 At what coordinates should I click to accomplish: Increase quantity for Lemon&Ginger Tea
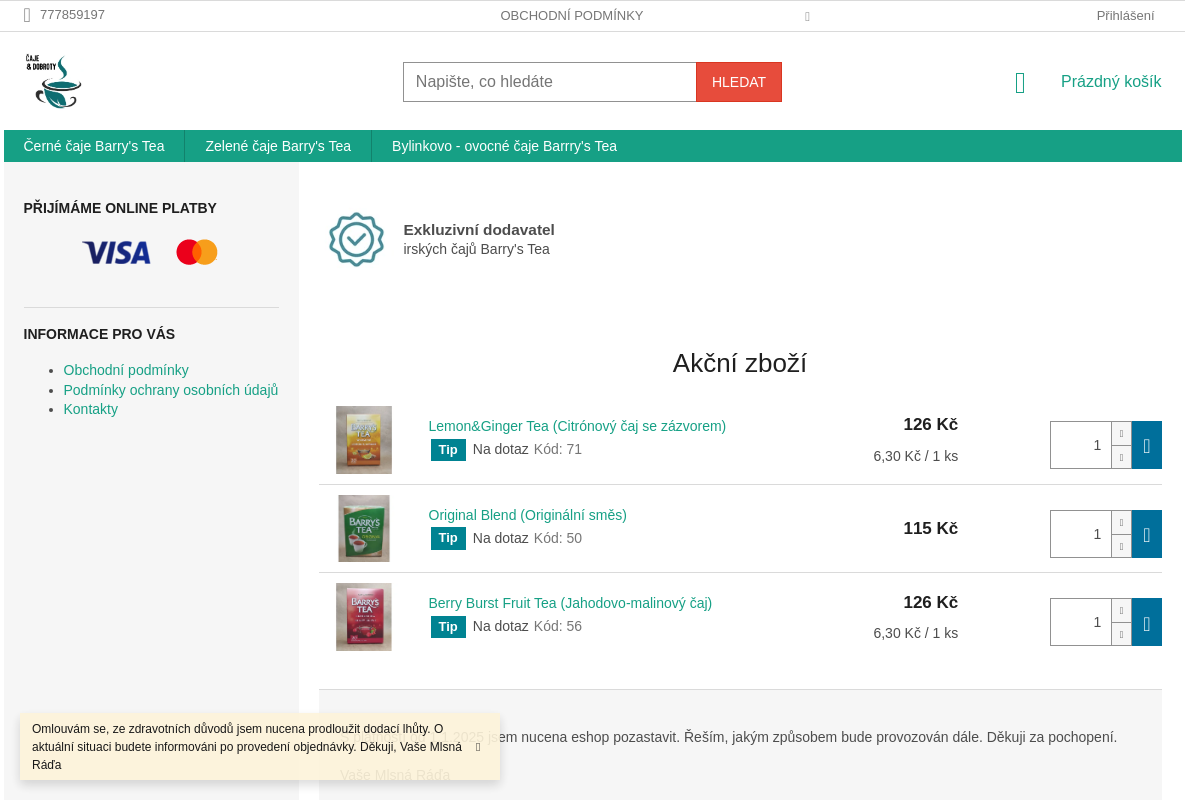1121,433
